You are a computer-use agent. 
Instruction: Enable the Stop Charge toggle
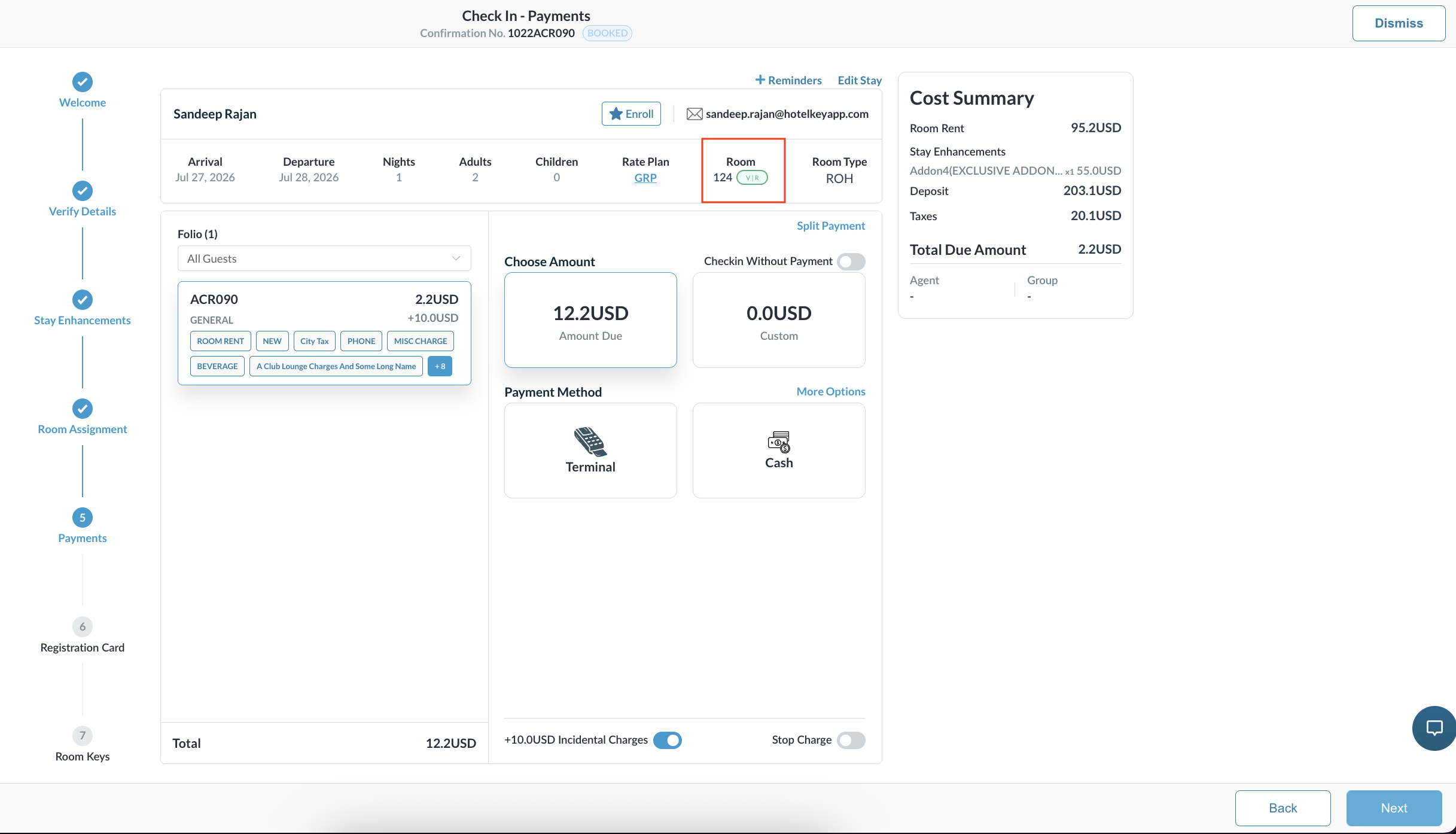click(851, 740)
